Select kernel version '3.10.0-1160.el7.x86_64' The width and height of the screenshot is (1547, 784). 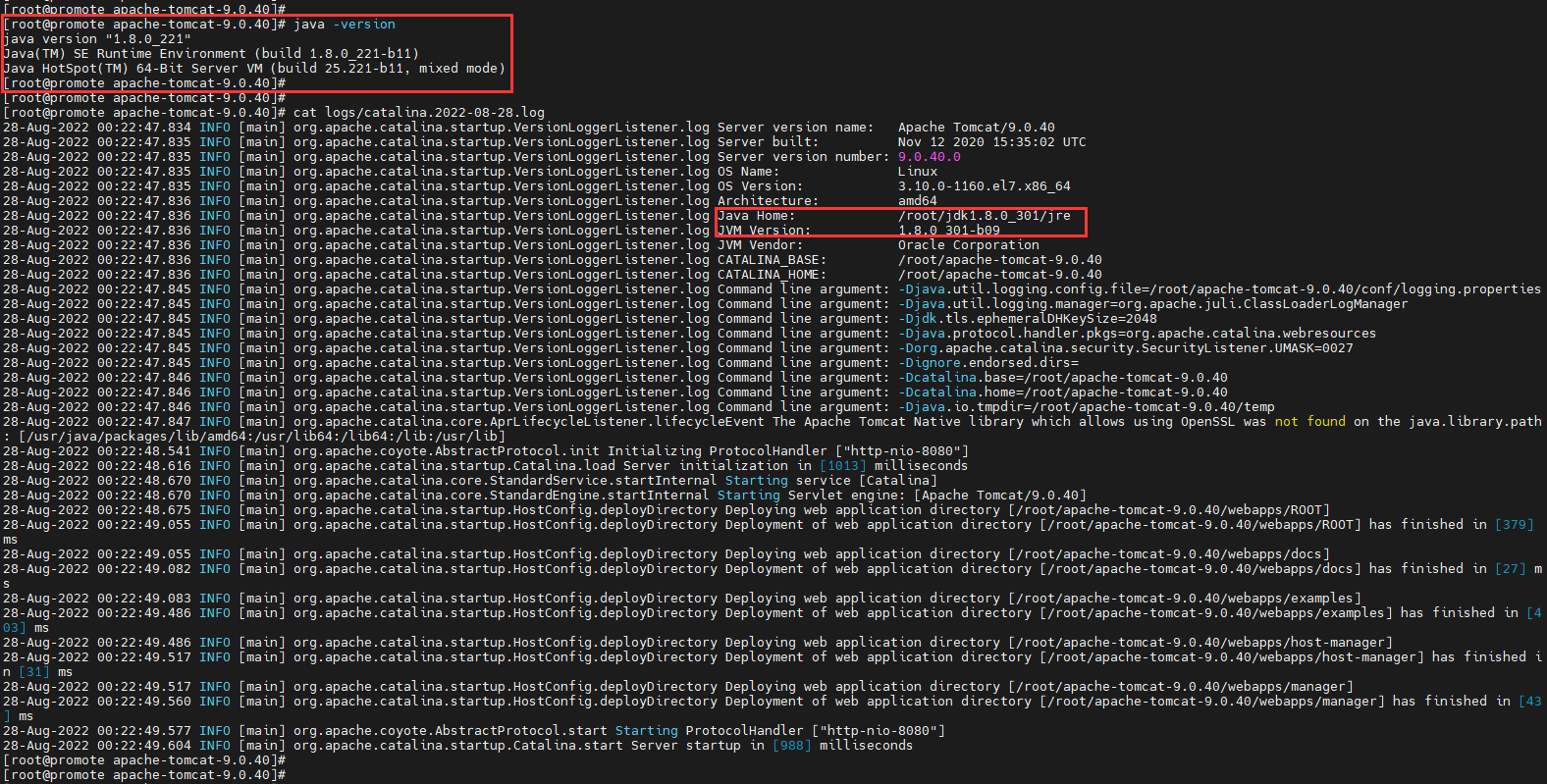pyautogui.click(x=985, y=186)
